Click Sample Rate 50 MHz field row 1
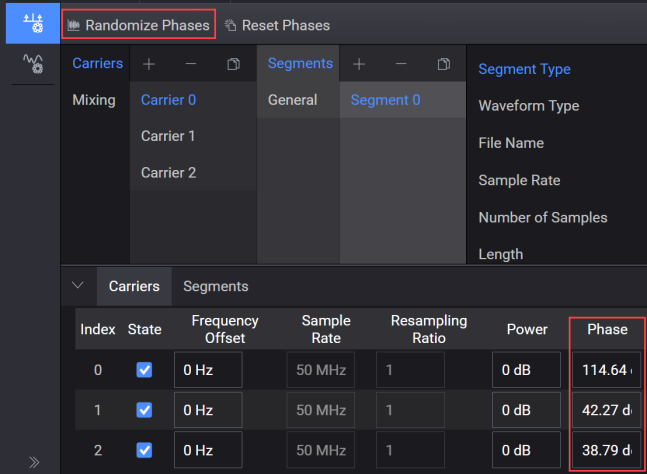This screenshot has height=474, width=647. 321,410
